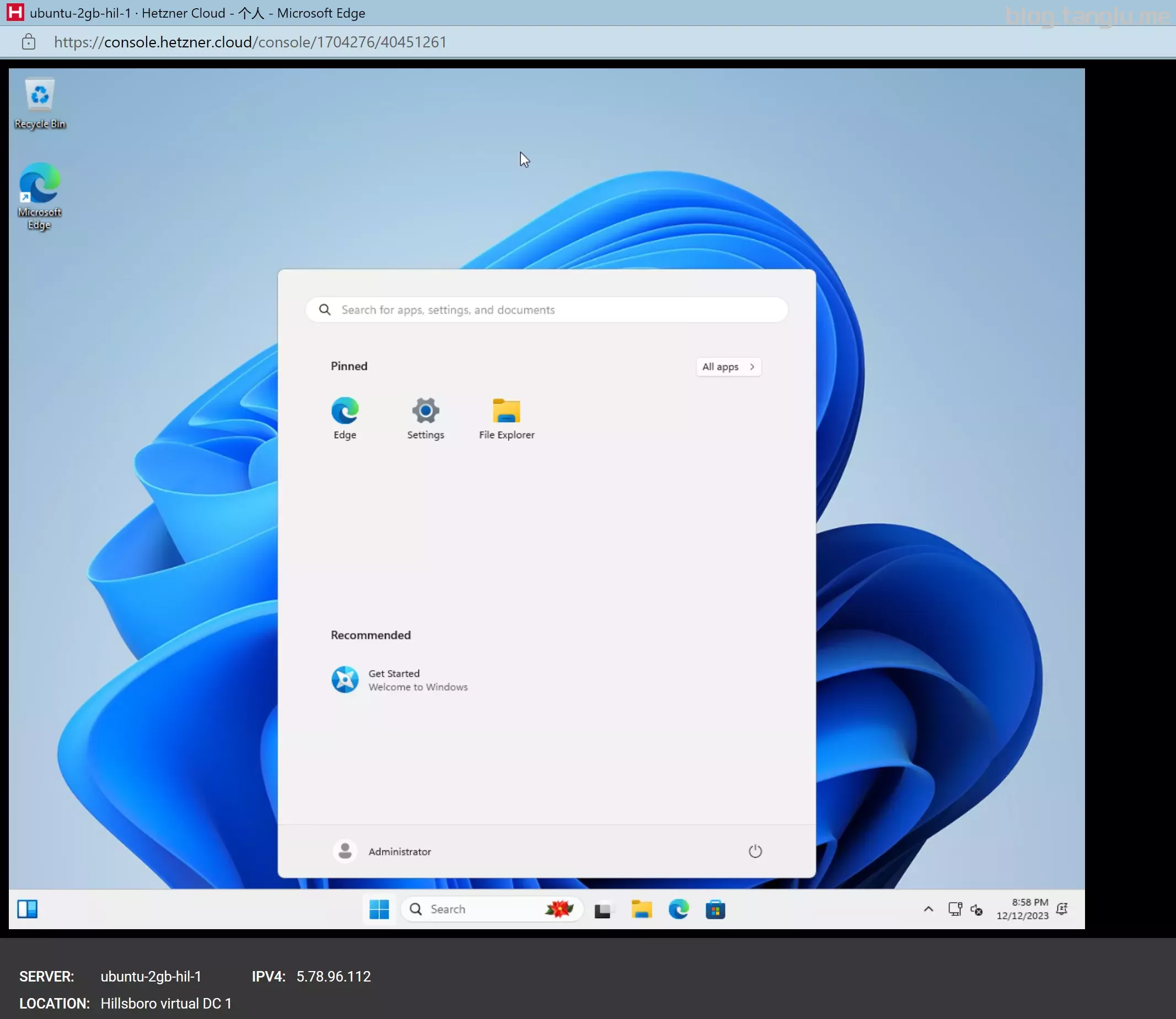The width and height of the screenshot is (1176, 1019).
Task: Click the Windows Start button
Action: (x=379, y=909)
